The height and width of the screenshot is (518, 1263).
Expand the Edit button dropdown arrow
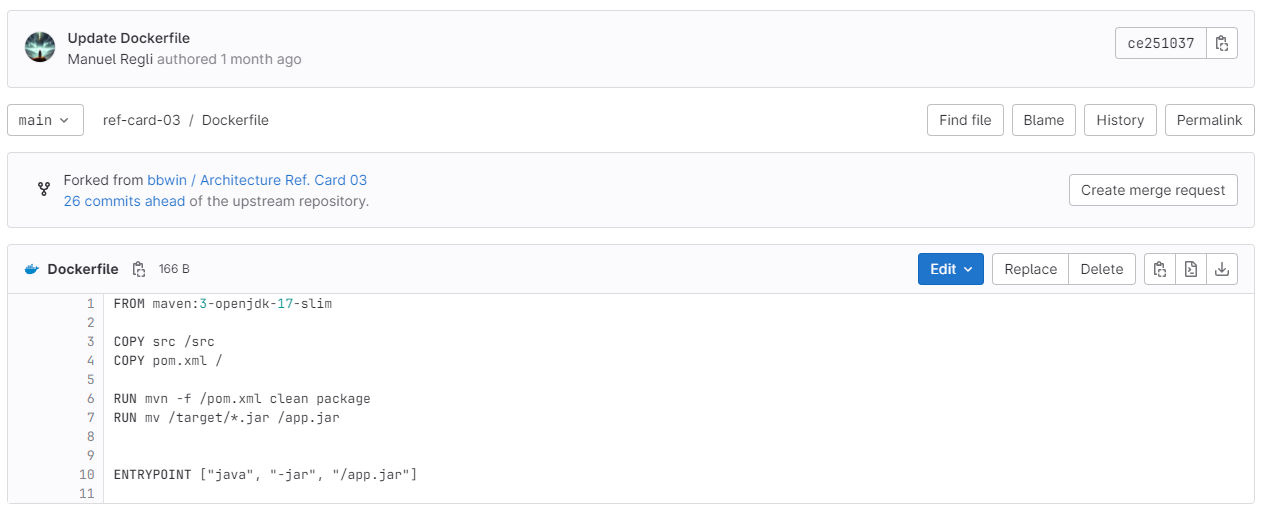968,269
